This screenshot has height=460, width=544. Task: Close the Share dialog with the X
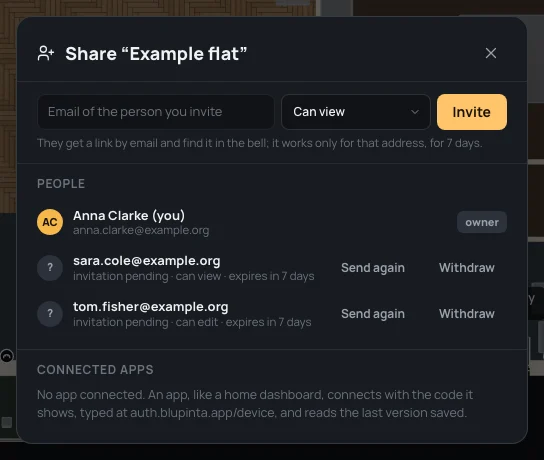pos(491,53)
